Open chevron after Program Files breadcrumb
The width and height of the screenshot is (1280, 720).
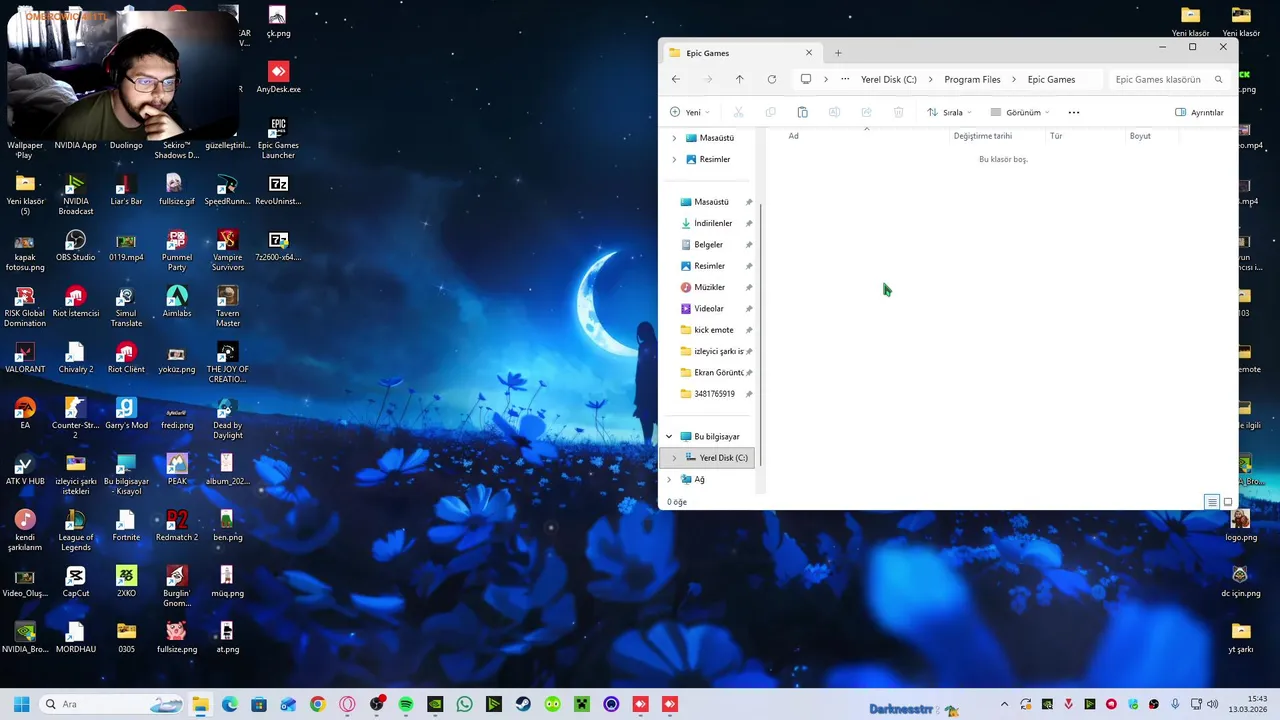1014,79
